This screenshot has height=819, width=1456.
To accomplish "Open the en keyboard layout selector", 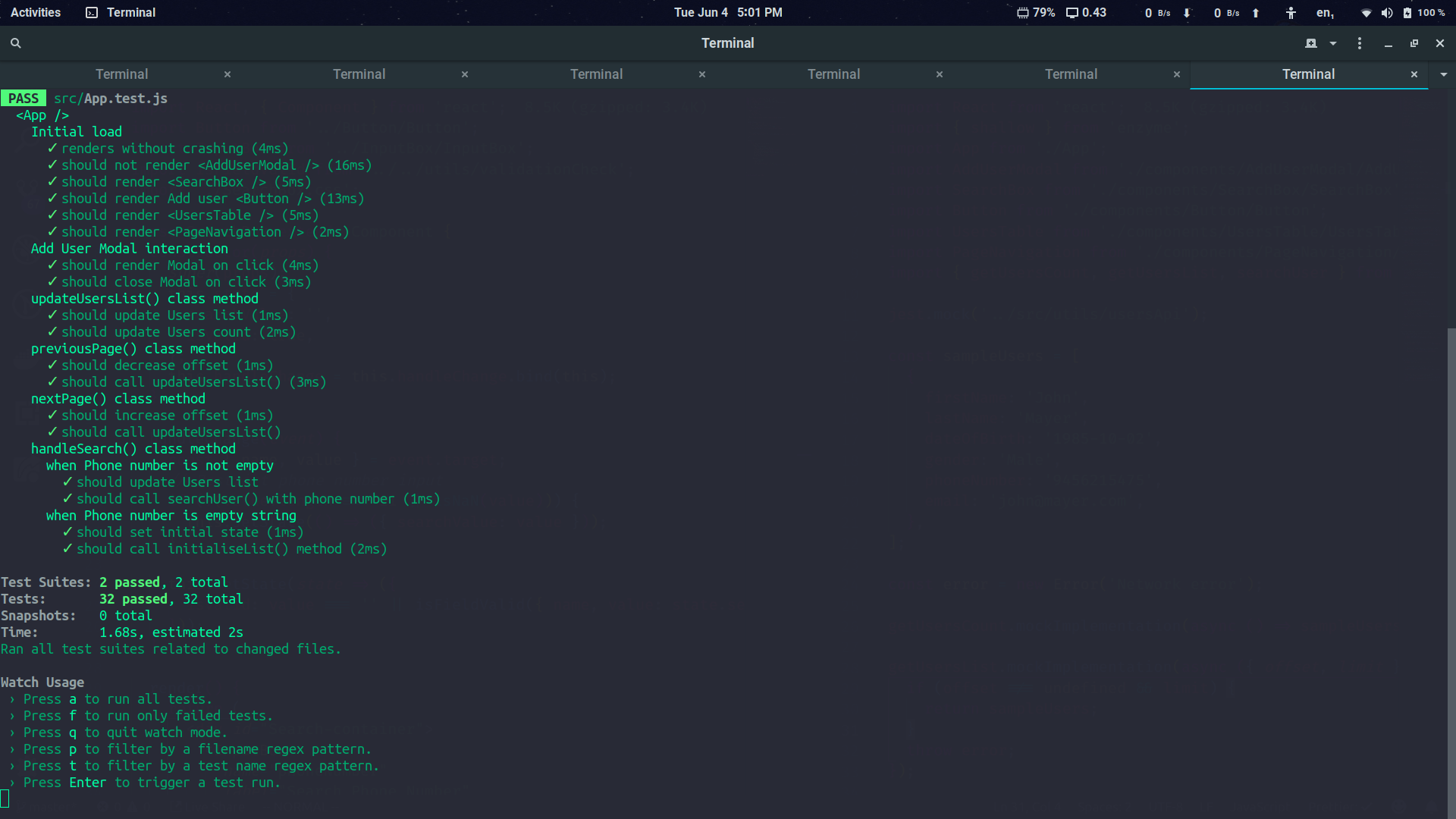I will pos(1325,13).
